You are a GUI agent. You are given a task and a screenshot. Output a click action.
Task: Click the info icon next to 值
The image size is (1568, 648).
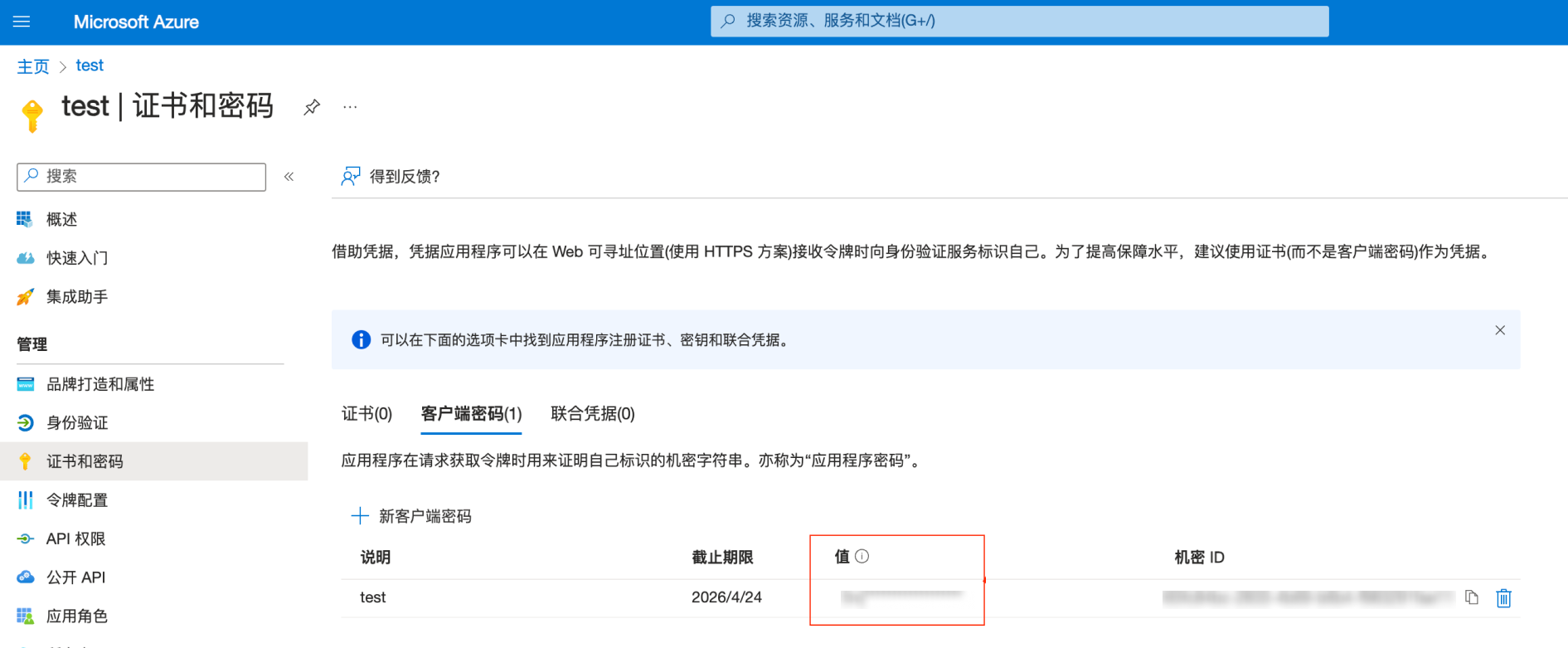click(x=862, y=556)
